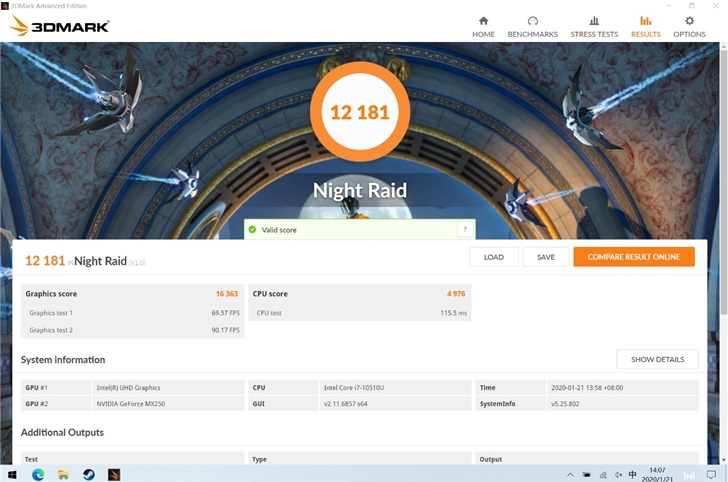728x482 pixels.
Task: Click the SAVE button
Action: tap(546, 257)
